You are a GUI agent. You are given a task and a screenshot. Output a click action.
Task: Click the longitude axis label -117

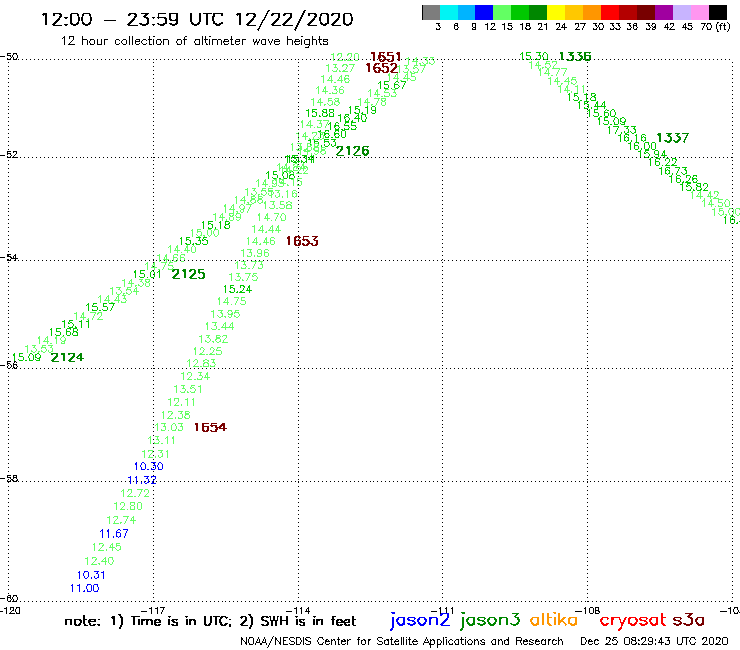(x=154, y=611)
